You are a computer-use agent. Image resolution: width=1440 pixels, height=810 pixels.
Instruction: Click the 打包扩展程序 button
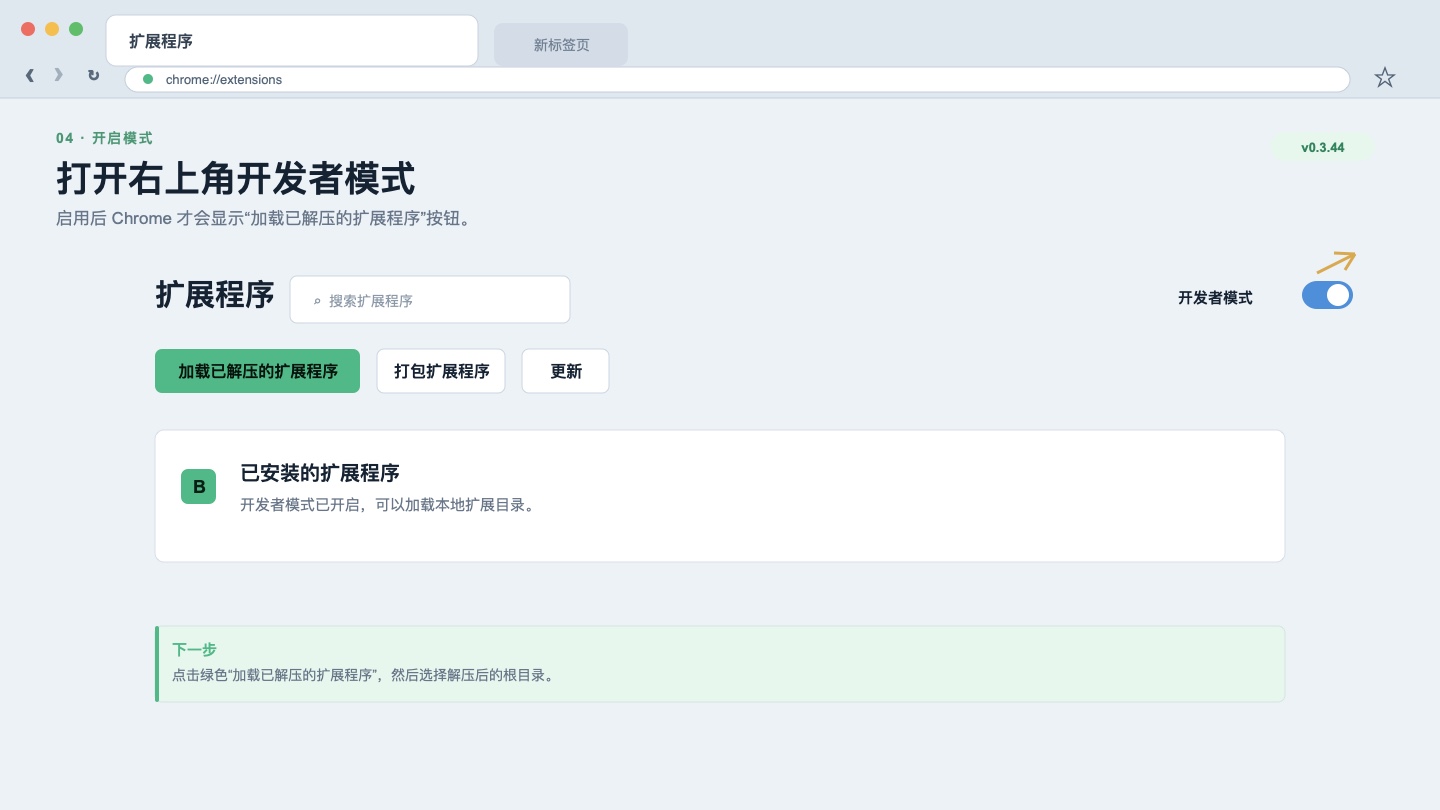click(x=441, y=371)
